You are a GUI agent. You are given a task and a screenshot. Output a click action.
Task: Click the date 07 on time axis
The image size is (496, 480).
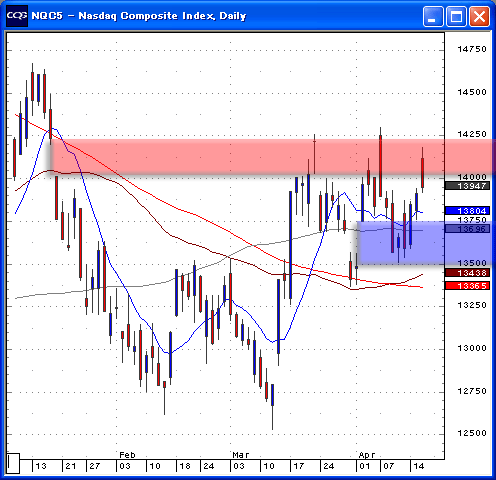389,466
